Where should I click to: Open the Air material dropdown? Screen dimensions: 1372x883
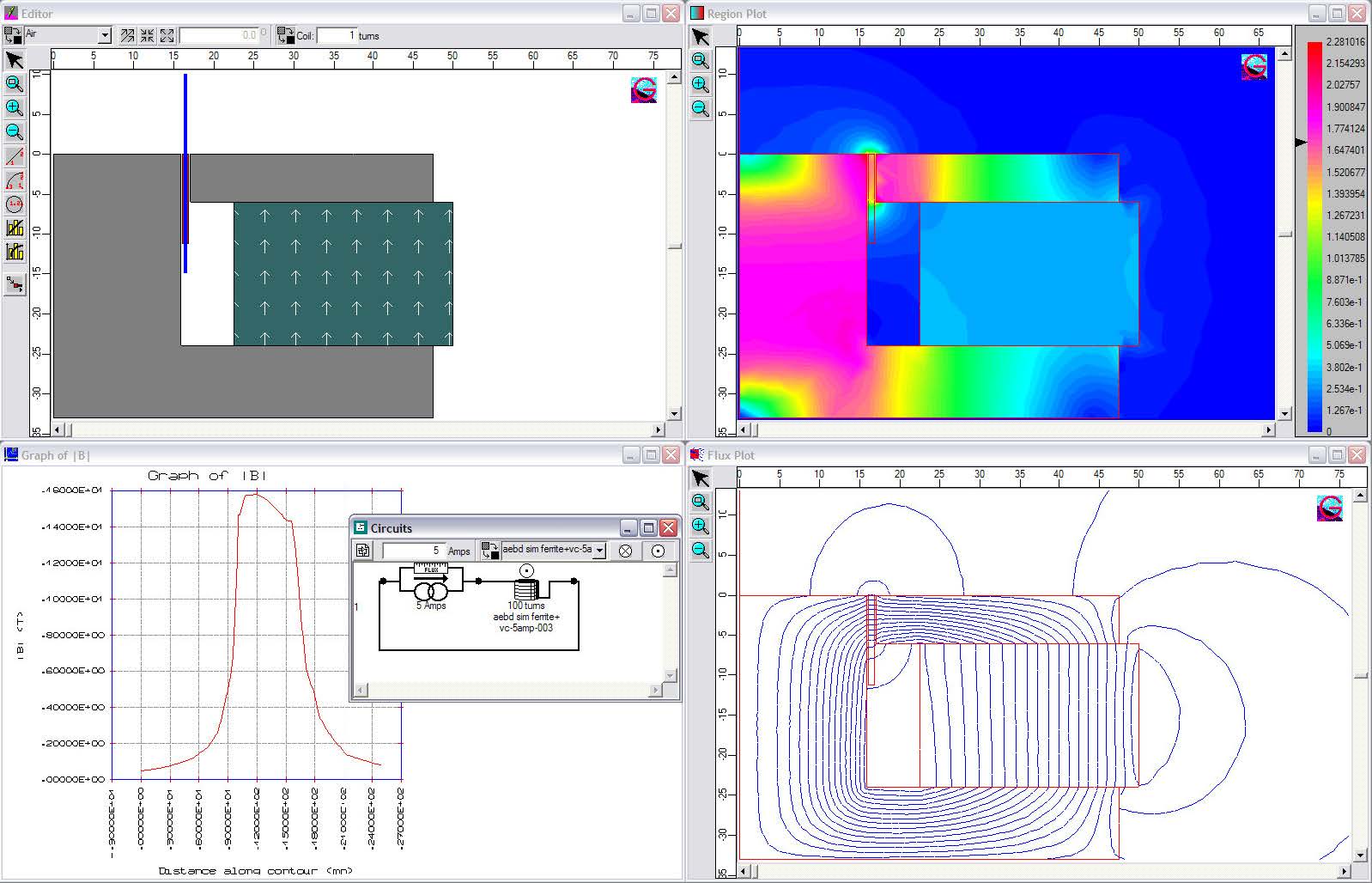105,35
